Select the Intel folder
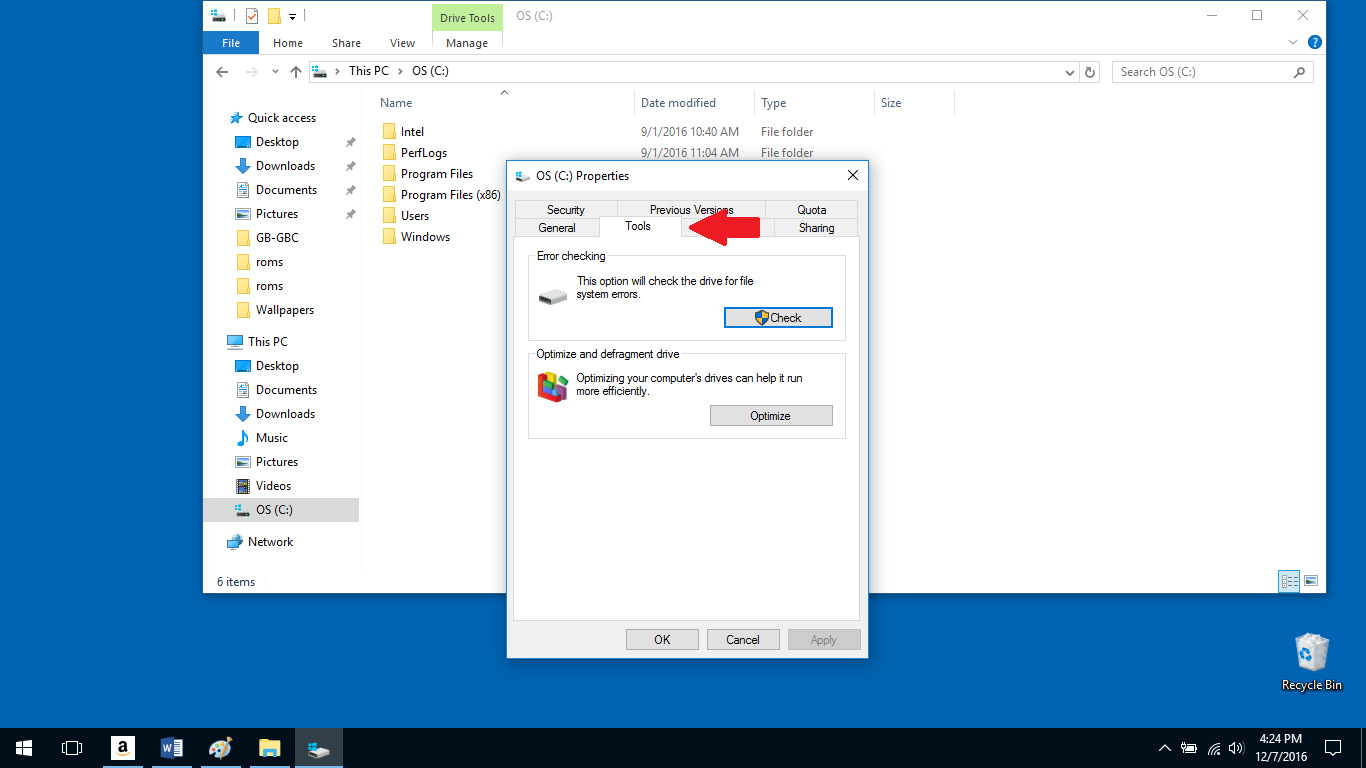This screenshot has height=768, width=1366. (x=412, y=132)
